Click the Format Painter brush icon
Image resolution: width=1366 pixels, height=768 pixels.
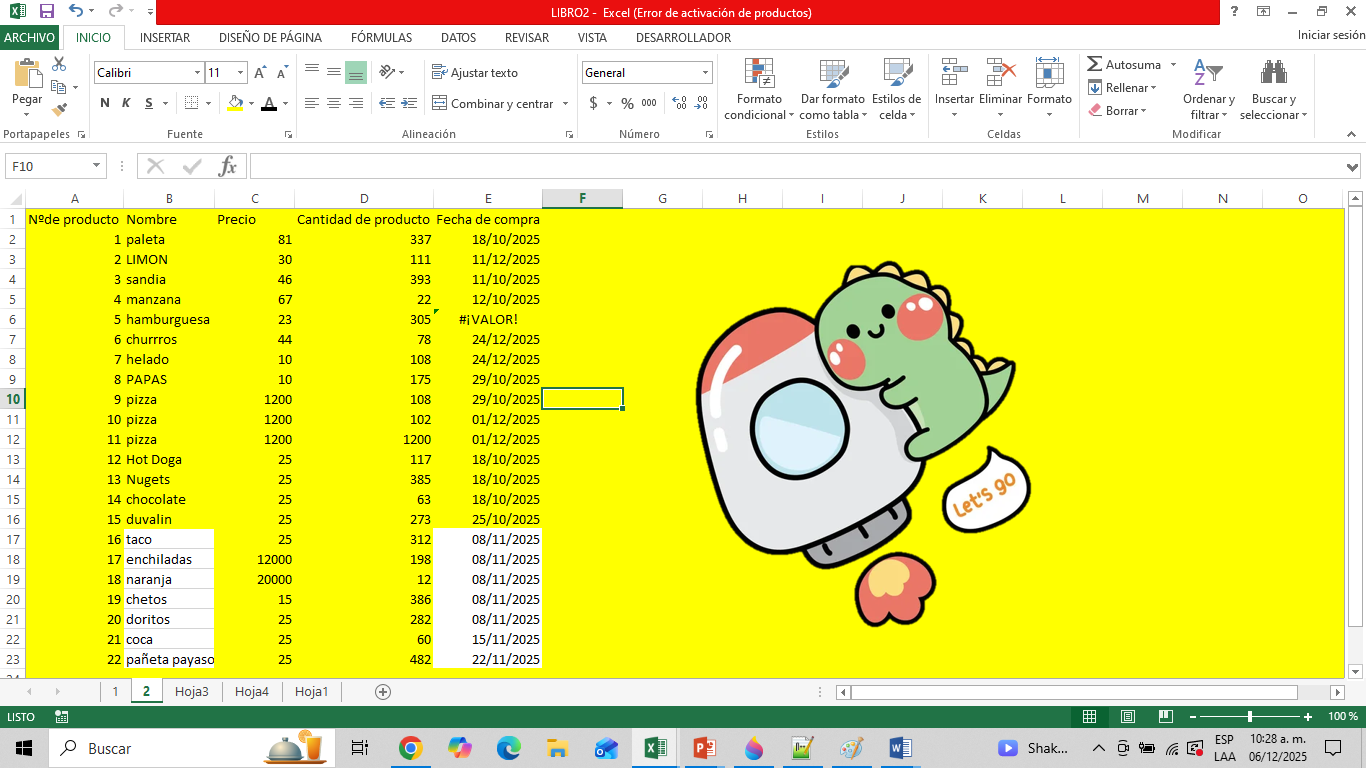(x=59, y=110)
